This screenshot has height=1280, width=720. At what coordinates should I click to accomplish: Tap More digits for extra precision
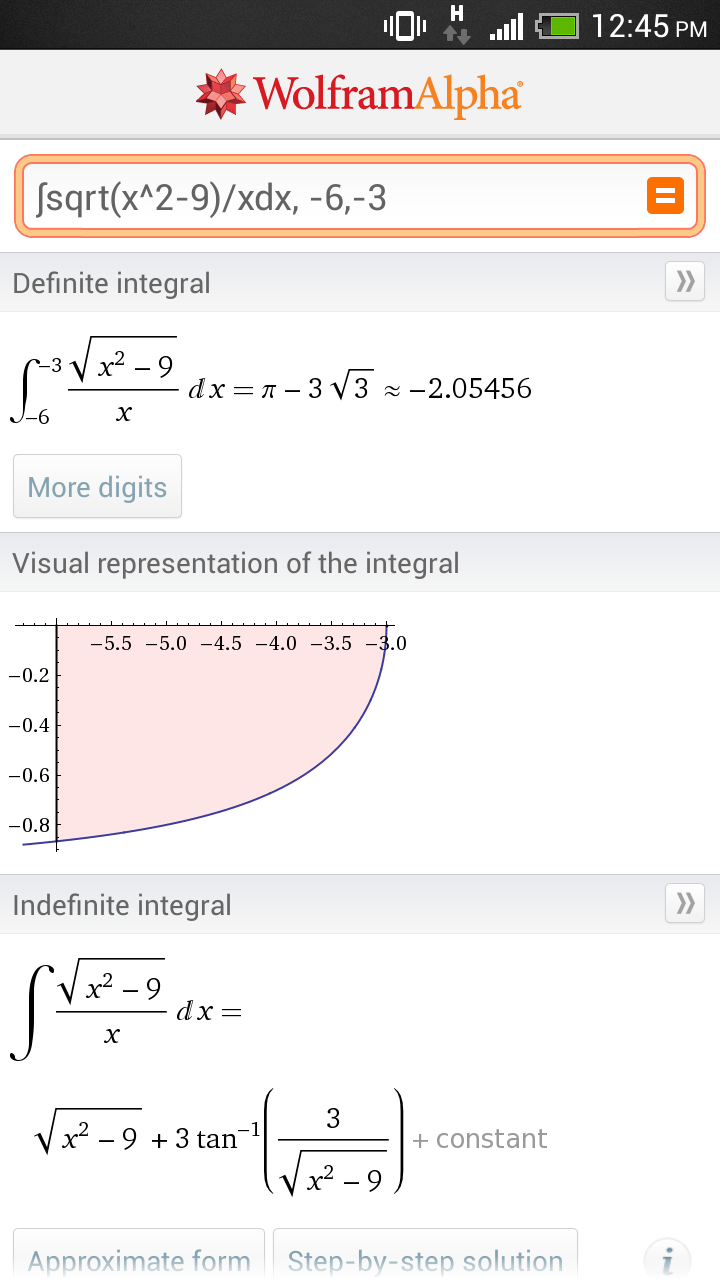(x=96, y=486)
